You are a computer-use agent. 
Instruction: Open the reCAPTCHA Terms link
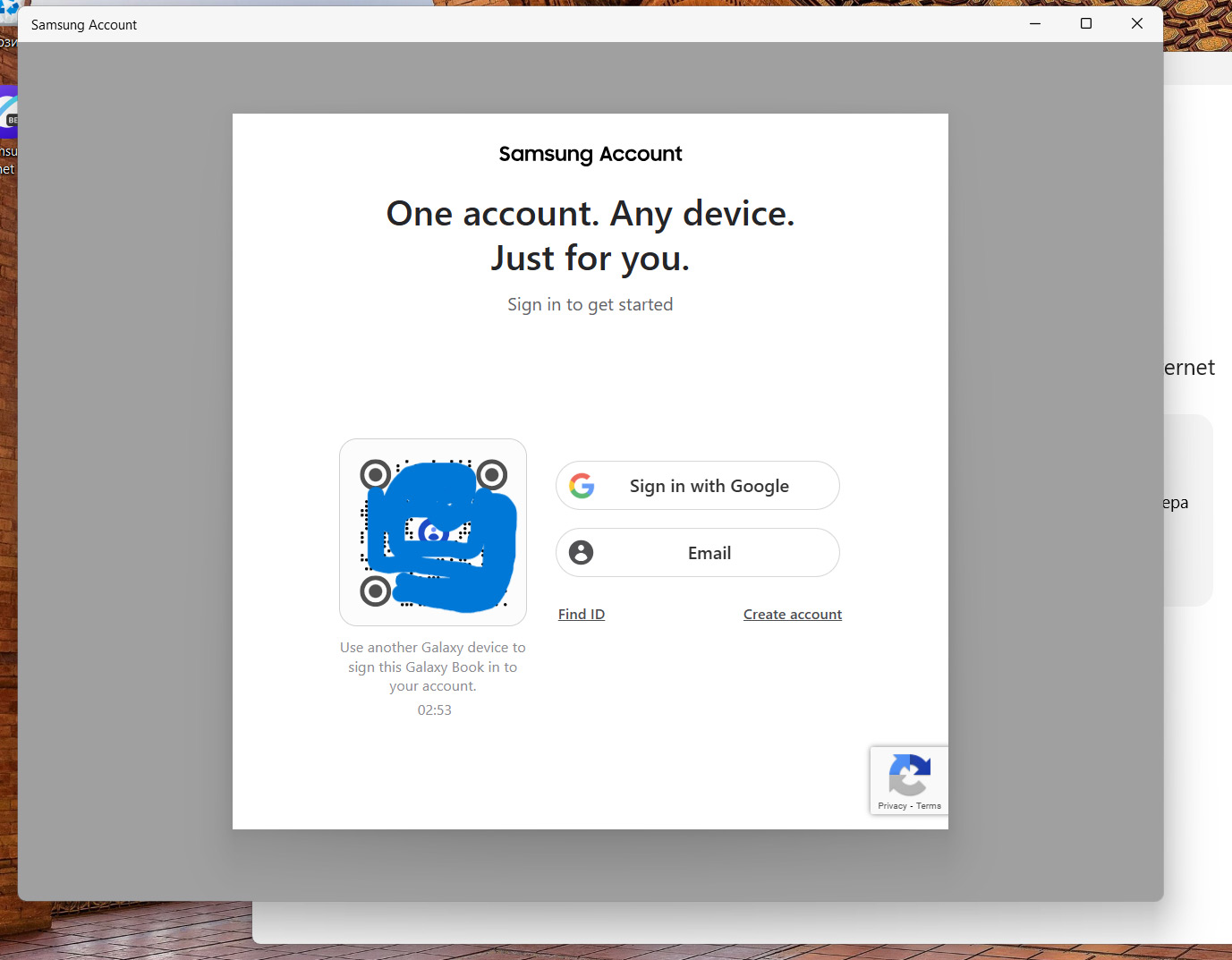coord(929,806)
